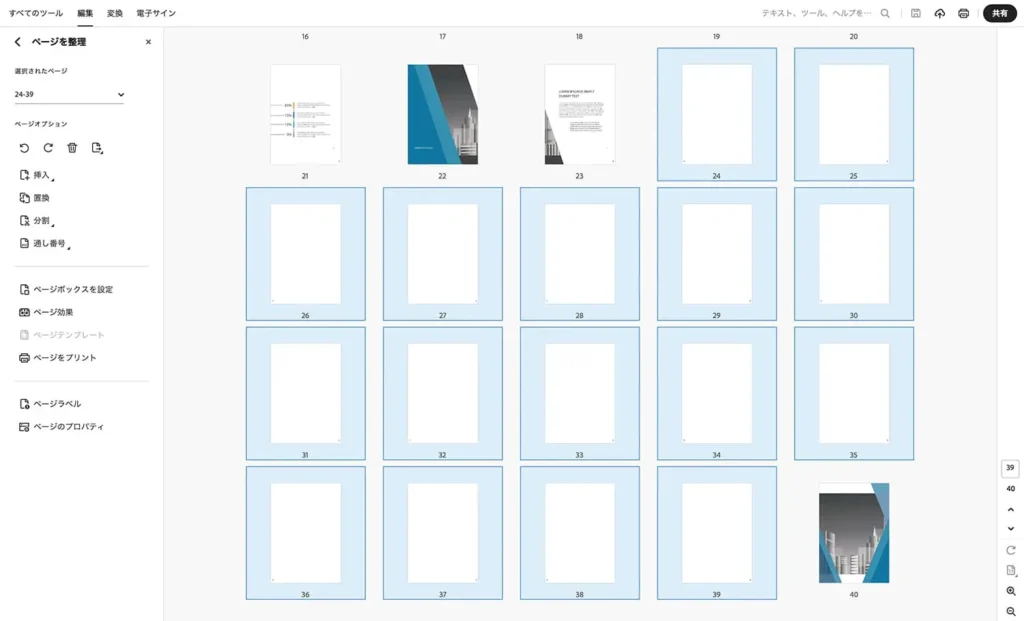1024x621 pixels.
Task: Switch to the 変換 tab
Action: (115, 13)
